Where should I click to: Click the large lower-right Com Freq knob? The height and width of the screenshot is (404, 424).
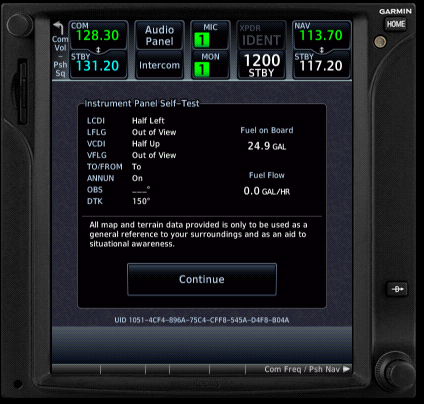(x=397, y=371)
